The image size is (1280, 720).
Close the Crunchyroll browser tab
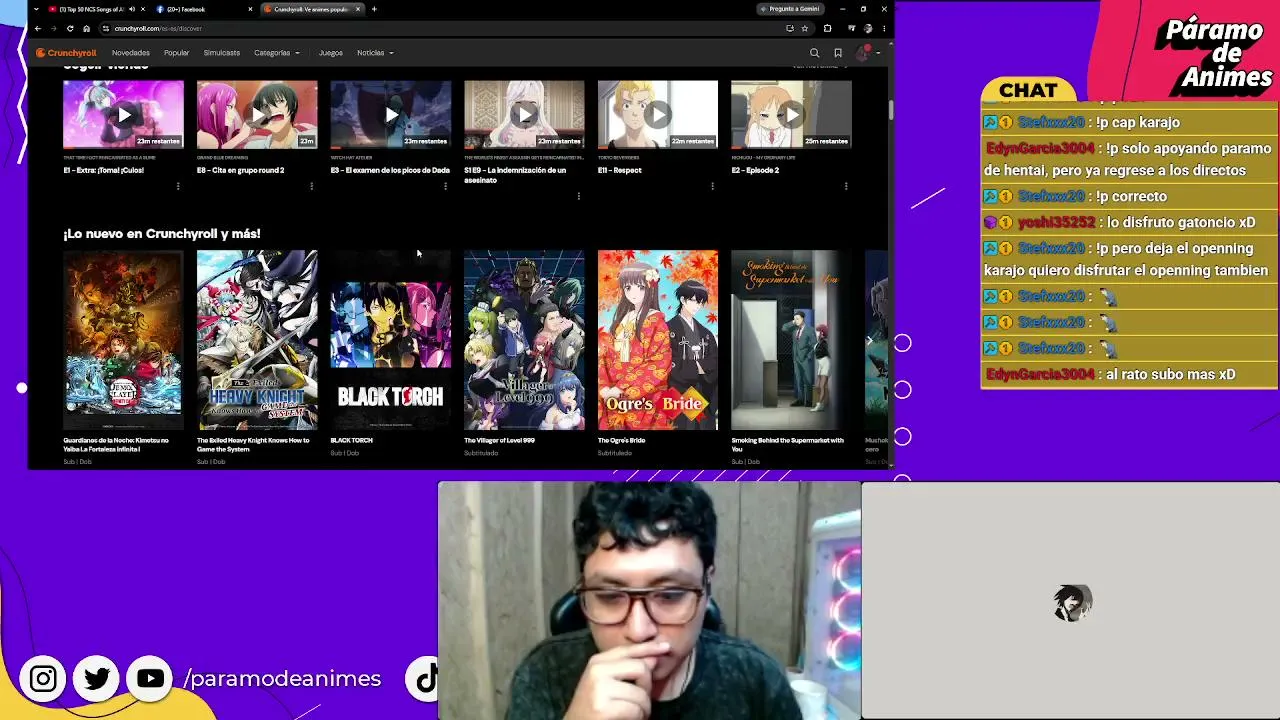pos(358,9)
